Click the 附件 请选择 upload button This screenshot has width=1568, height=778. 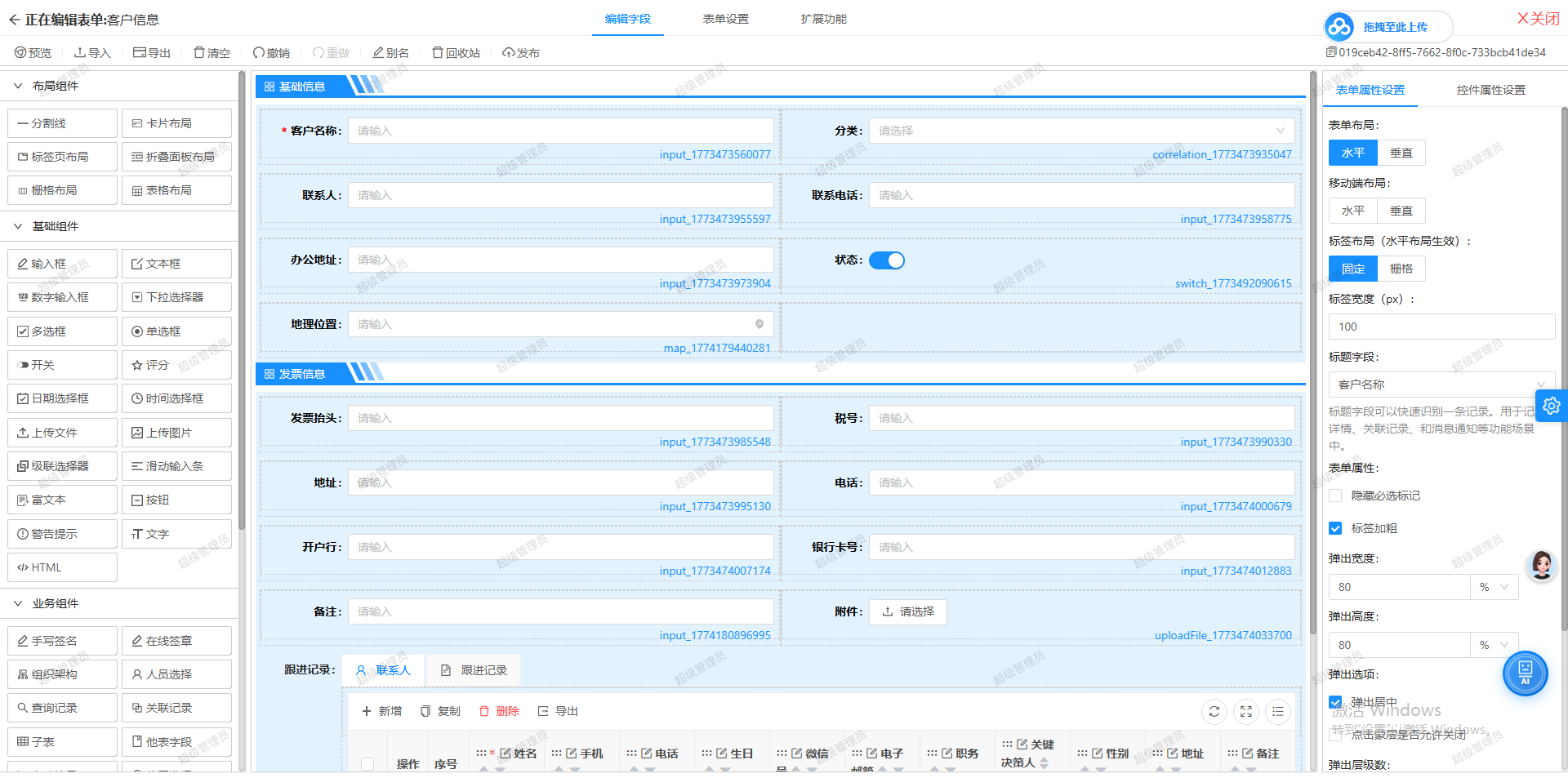point(908,611)
